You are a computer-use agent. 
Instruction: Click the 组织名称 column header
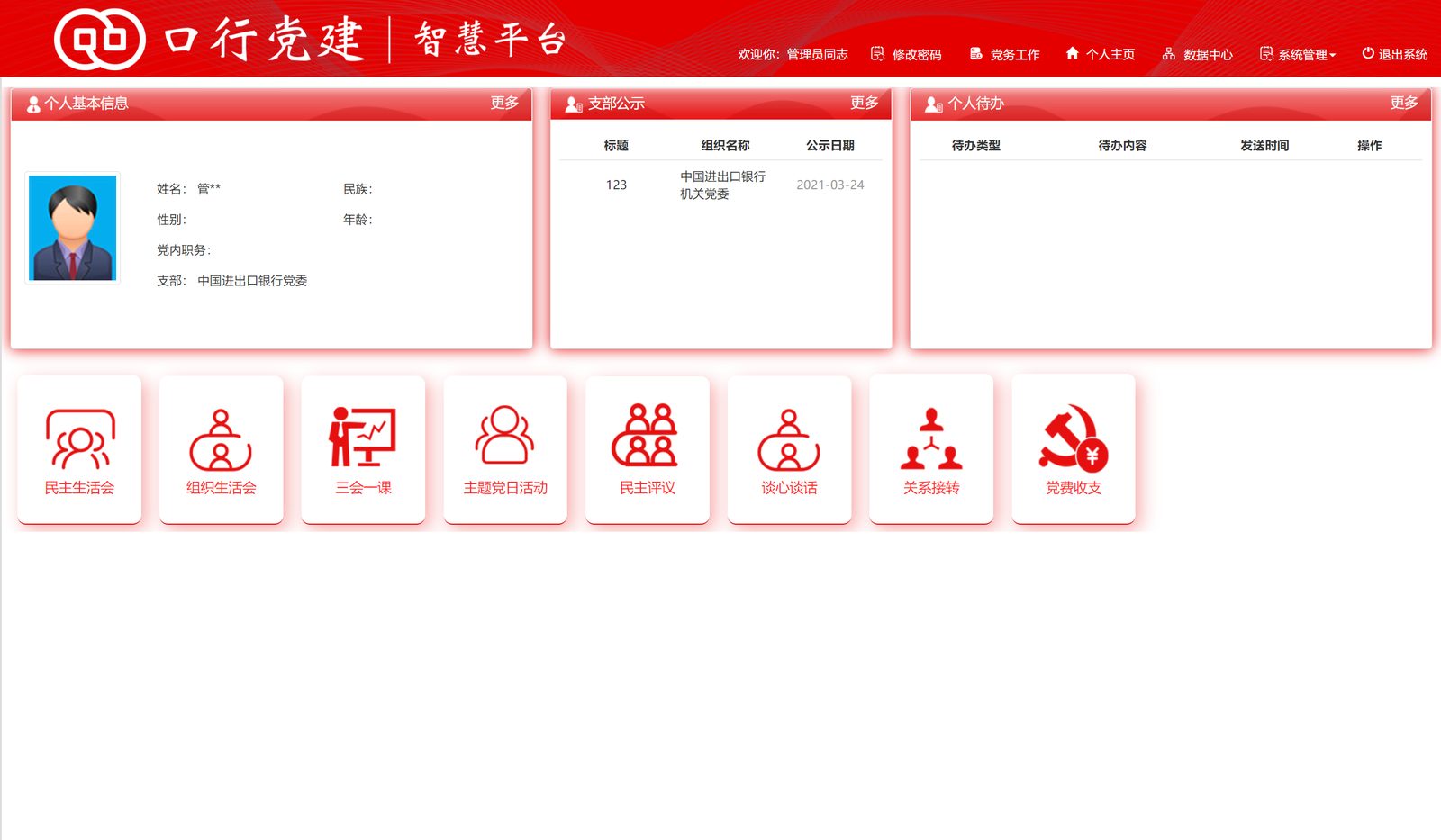click(725, 145)
